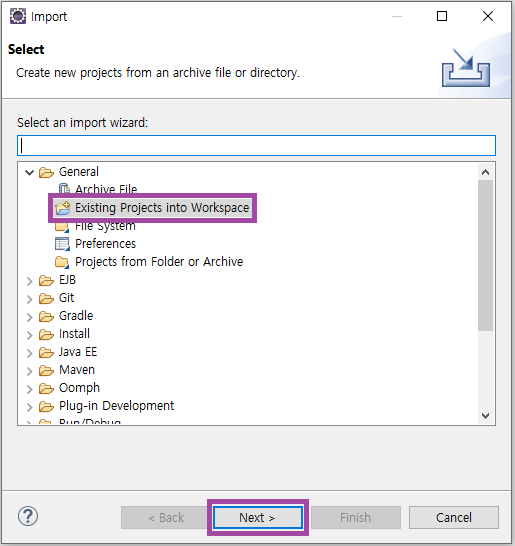Screen dimensions: 515x546
Task: Click the wizard list scroll up arrow
Action: tap(485, 172)
